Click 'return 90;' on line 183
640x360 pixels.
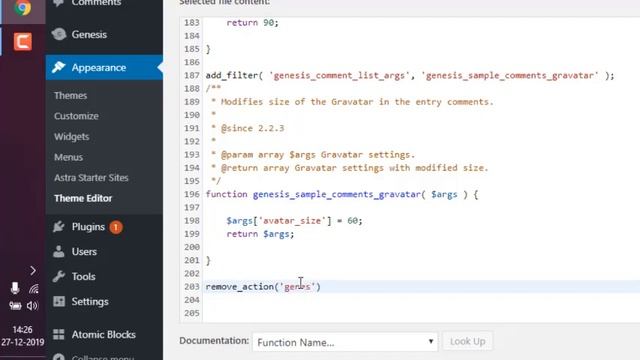click(x=253, y=23)
